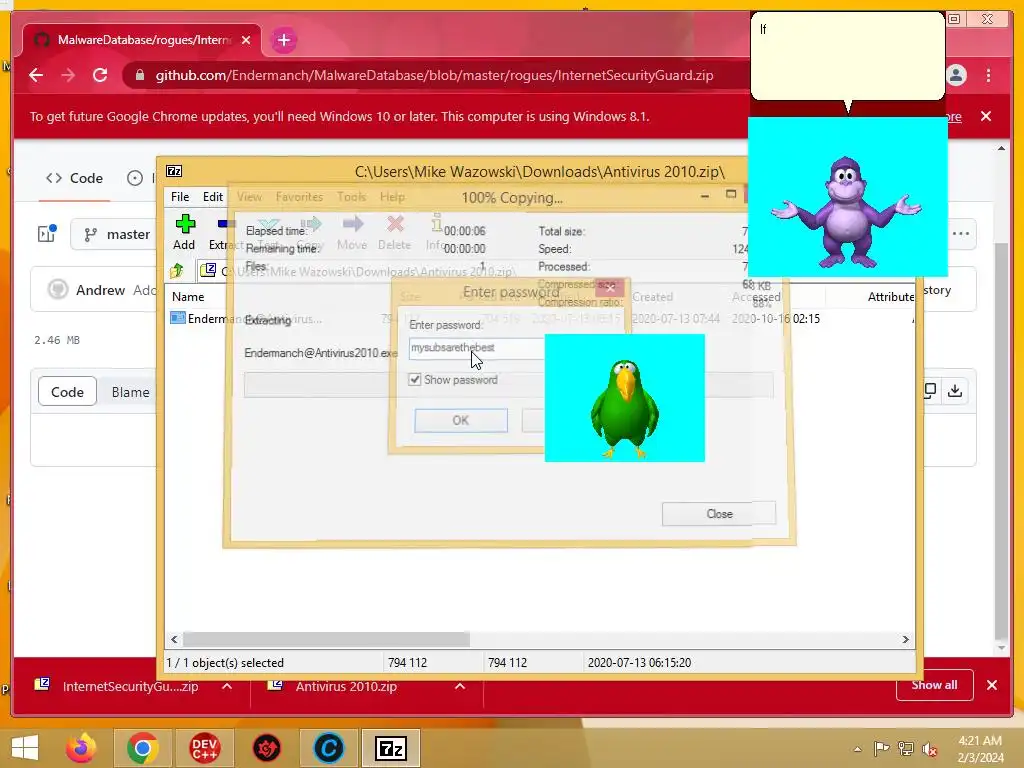Click Chrome icon in the taskbar
This screenshot has height=768, width=1024.
142,748
